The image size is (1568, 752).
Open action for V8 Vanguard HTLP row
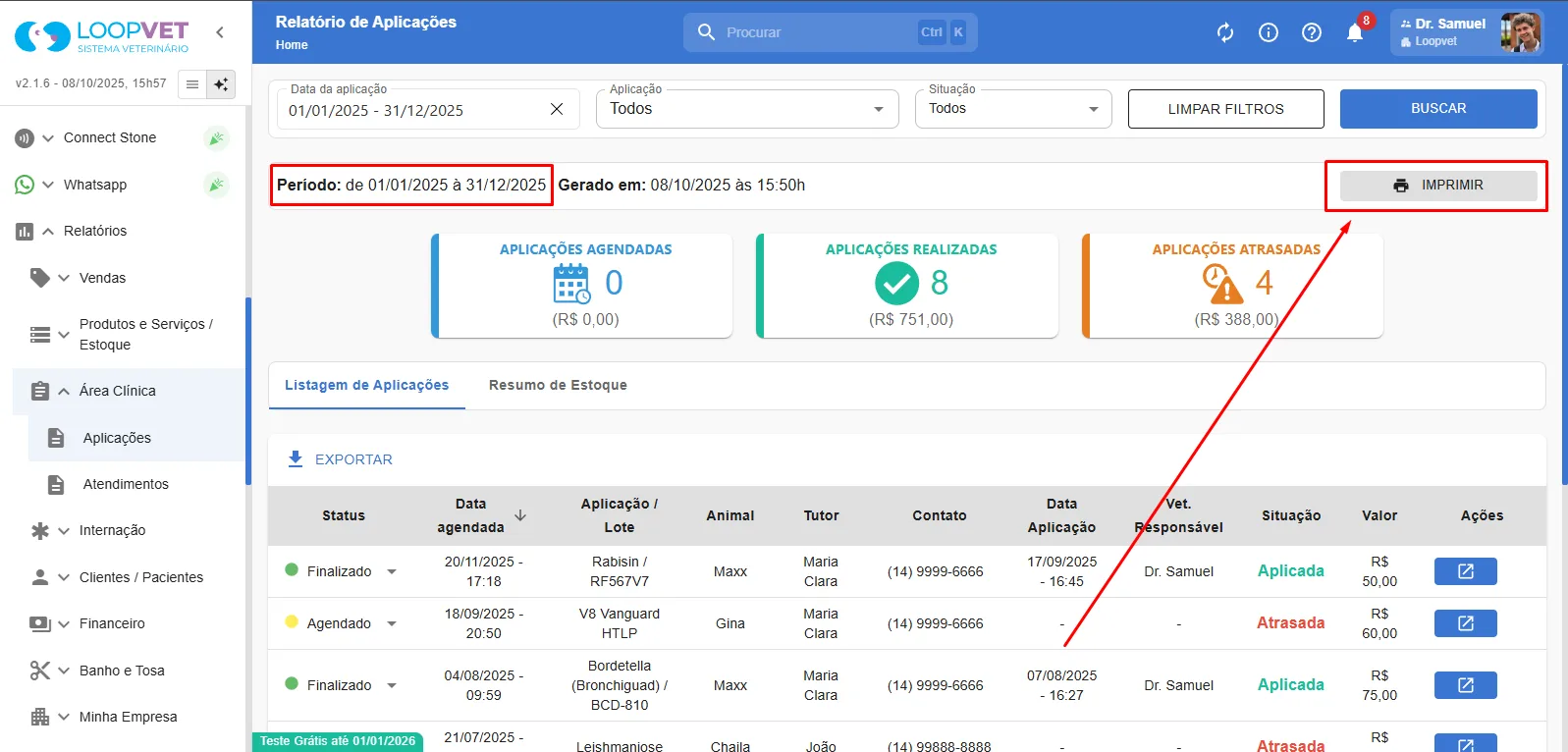click(1465, 623)
